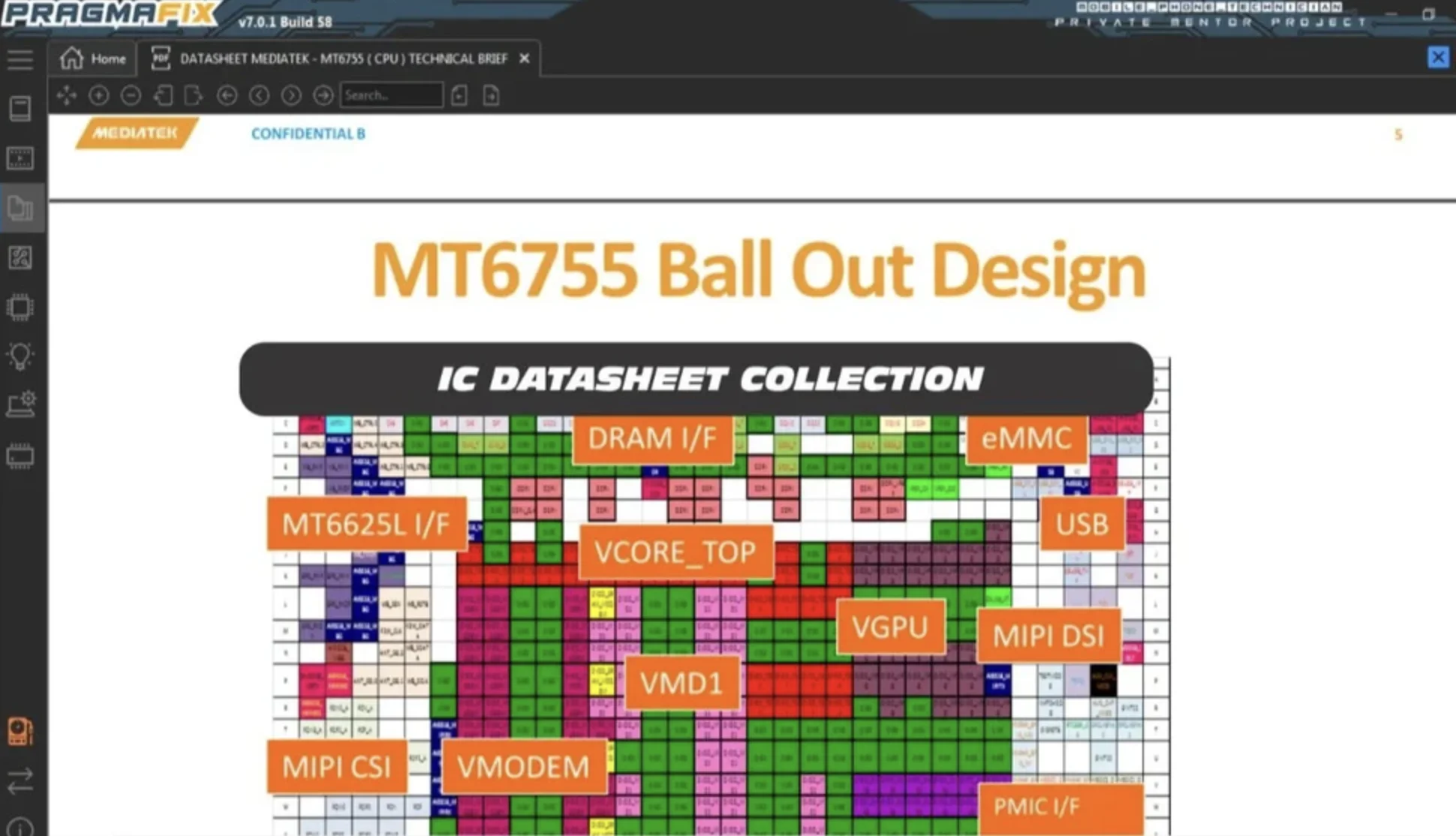This screenshot has width=1456, height=836.
Task: Open the laptop settings sidebar icon
Action: (x=20, y=404)
